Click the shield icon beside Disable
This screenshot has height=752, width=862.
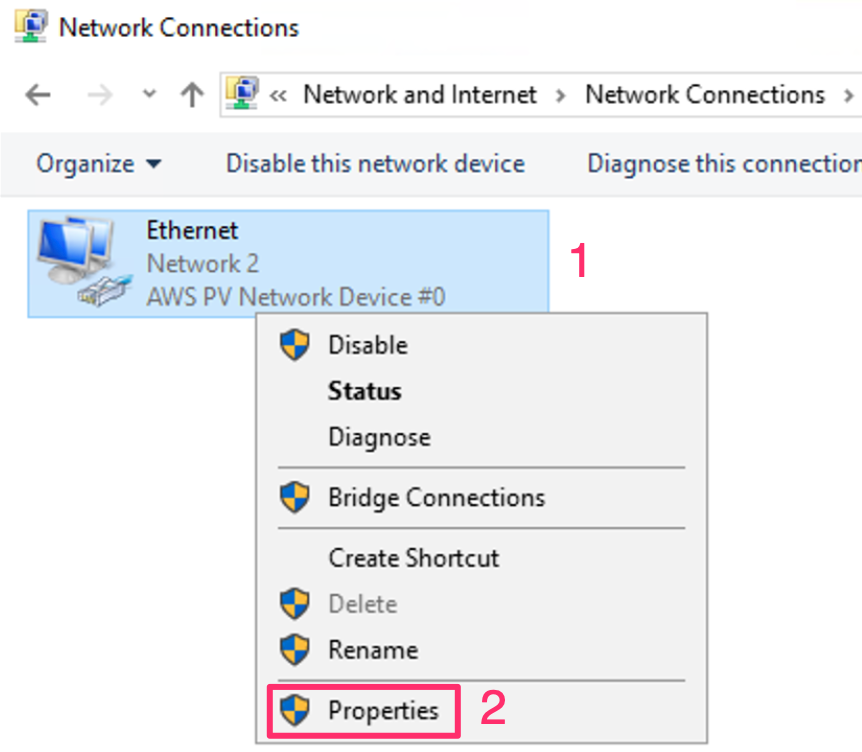click(294, 345)
